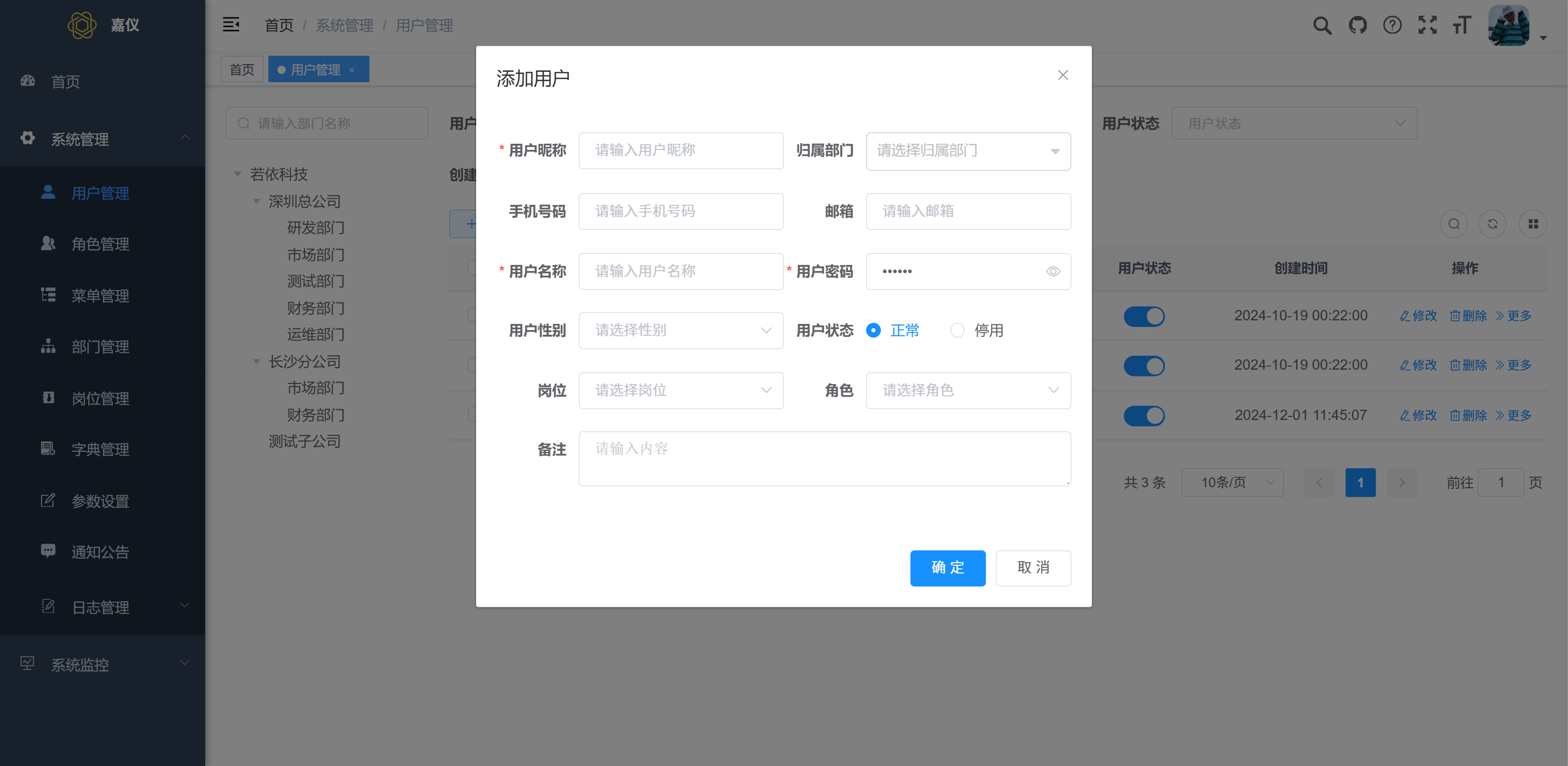Toggle the first user's status switch
1568x766 pixels.
(1144, 317)
